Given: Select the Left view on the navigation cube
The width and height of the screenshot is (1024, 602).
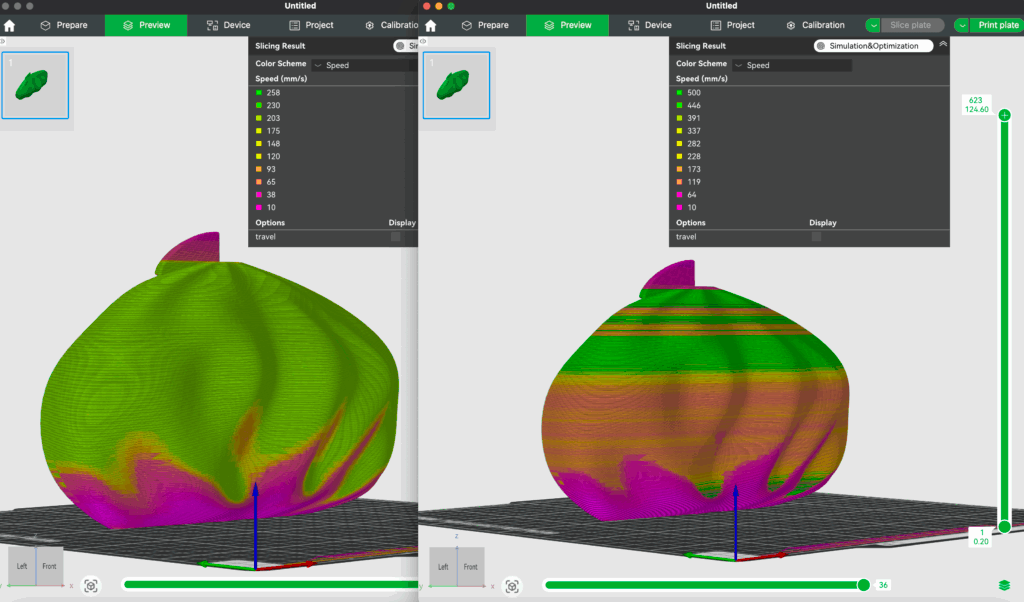Looking at the screenshot, I should pyautogui.click(x=445, y=565).
